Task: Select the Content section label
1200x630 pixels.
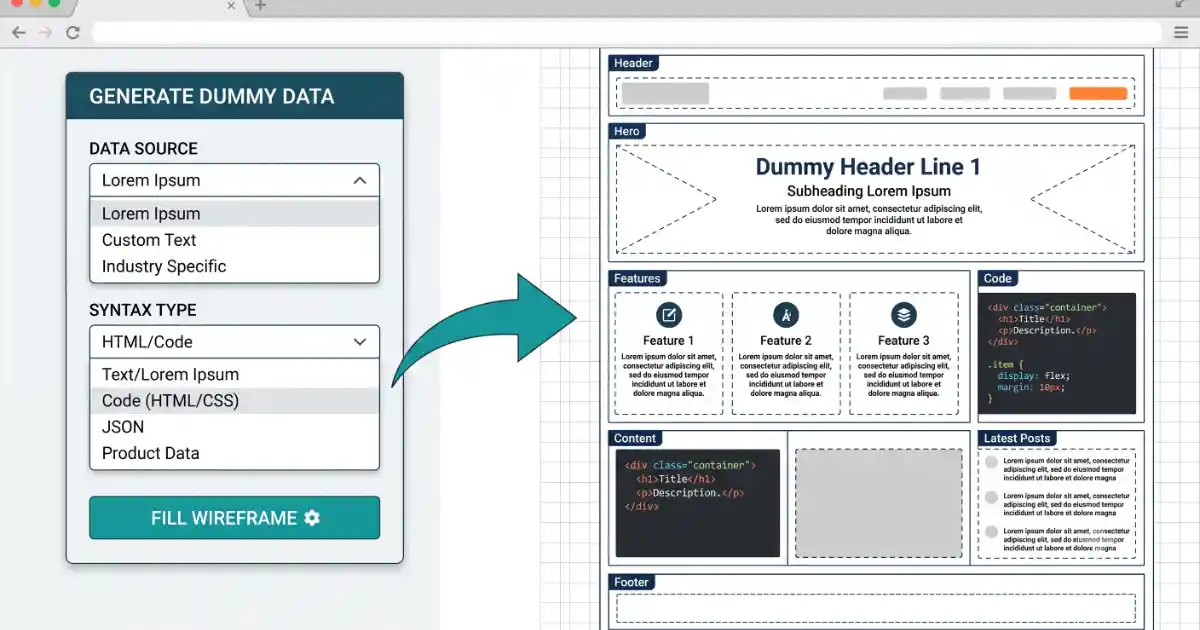Action: (635, 438)
